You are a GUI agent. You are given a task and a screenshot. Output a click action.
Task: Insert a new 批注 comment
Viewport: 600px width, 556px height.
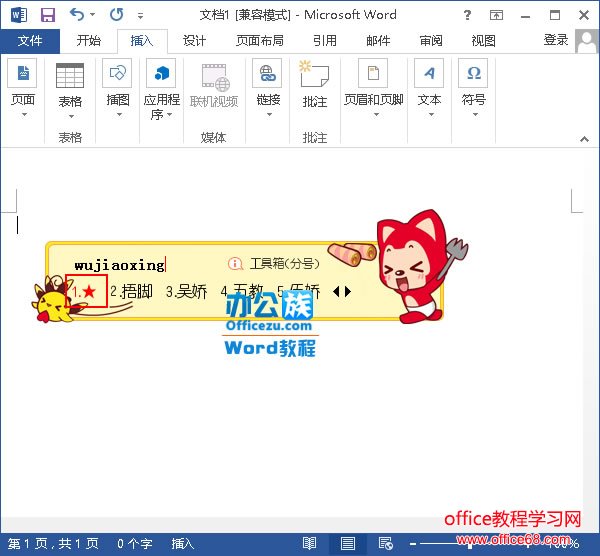pyautogui.click(x=315, y=85)
